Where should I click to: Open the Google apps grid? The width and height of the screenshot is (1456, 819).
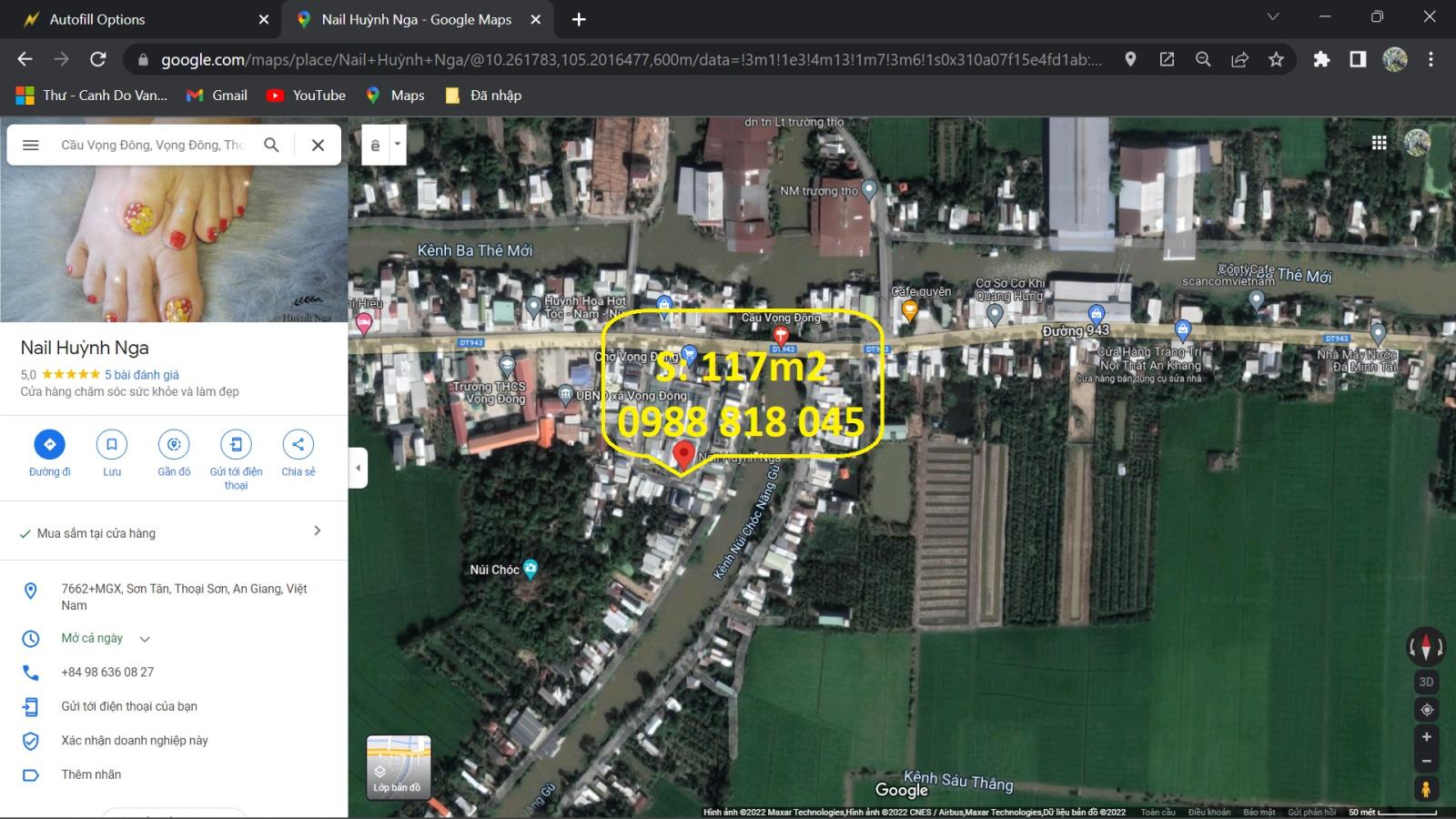point(1380,143)
